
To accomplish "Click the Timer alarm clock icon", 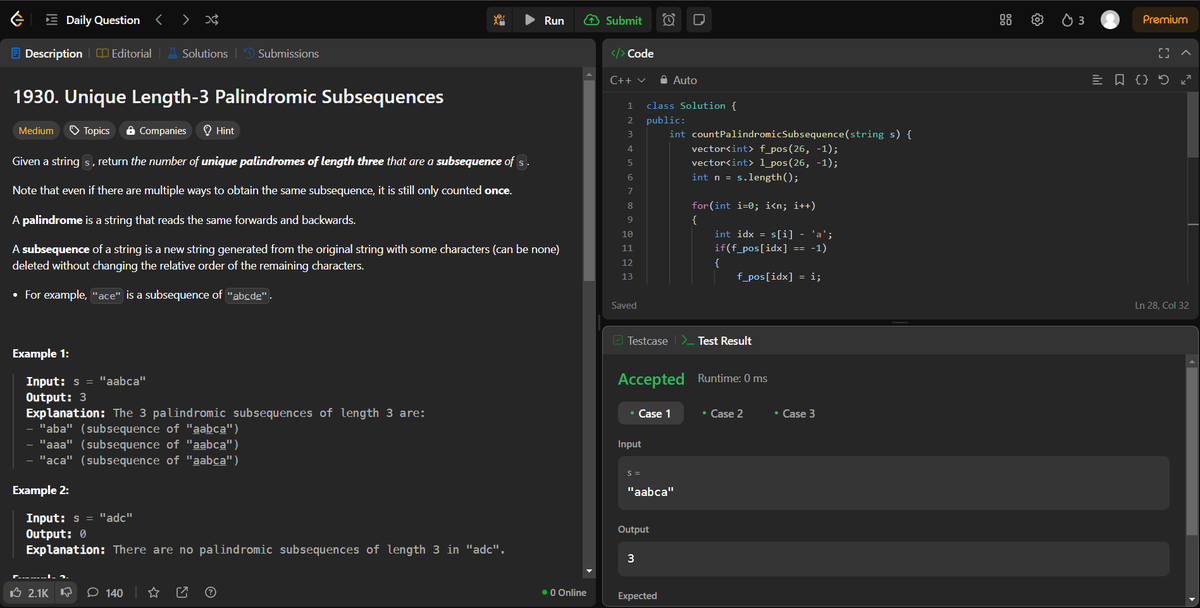I will point(669,19).
